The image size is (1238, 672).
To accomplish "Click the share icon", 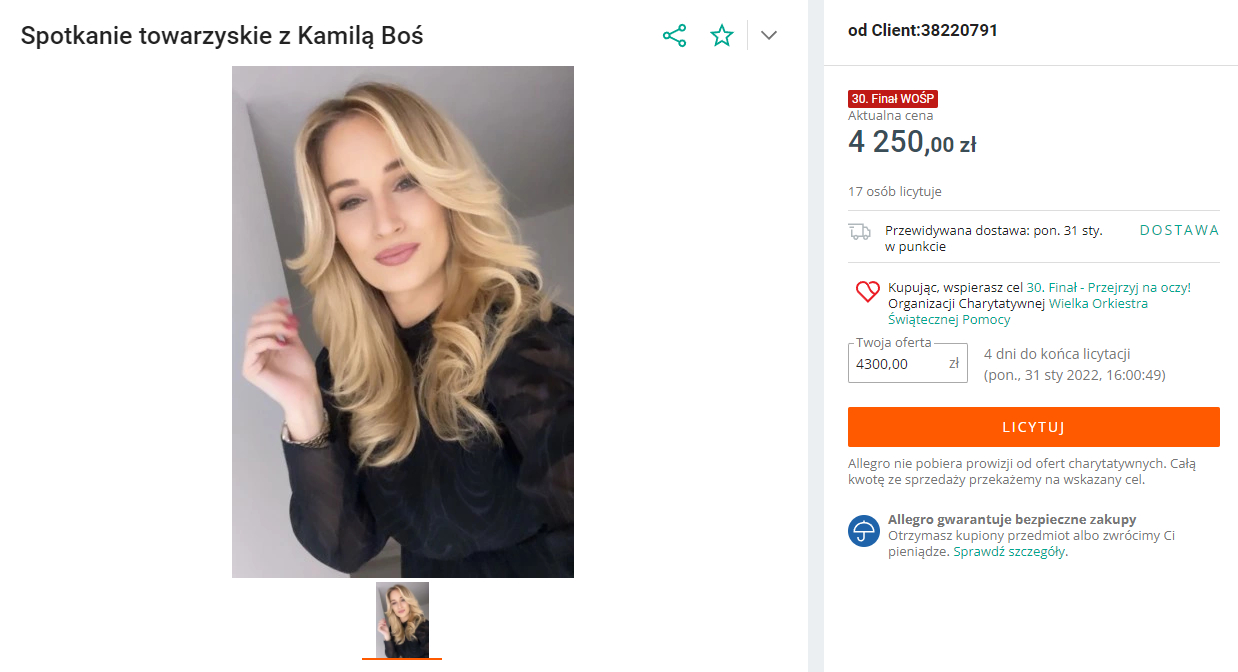I will coord(675,36).
